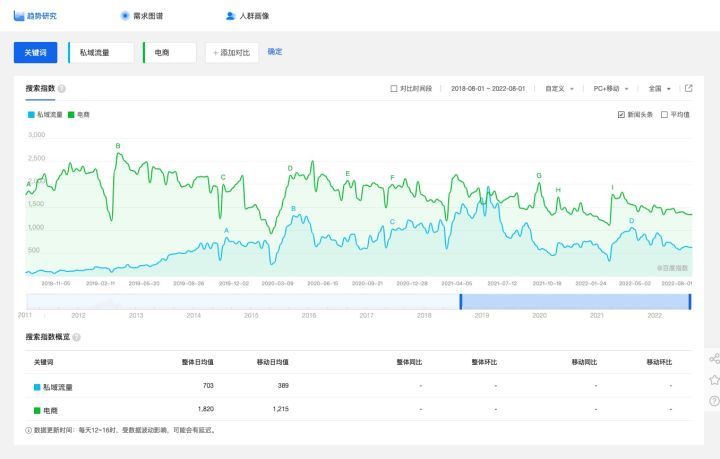The image size is (720, 459).
Task: Click the help icon beside 搜索指数
Action: point(62,89)
